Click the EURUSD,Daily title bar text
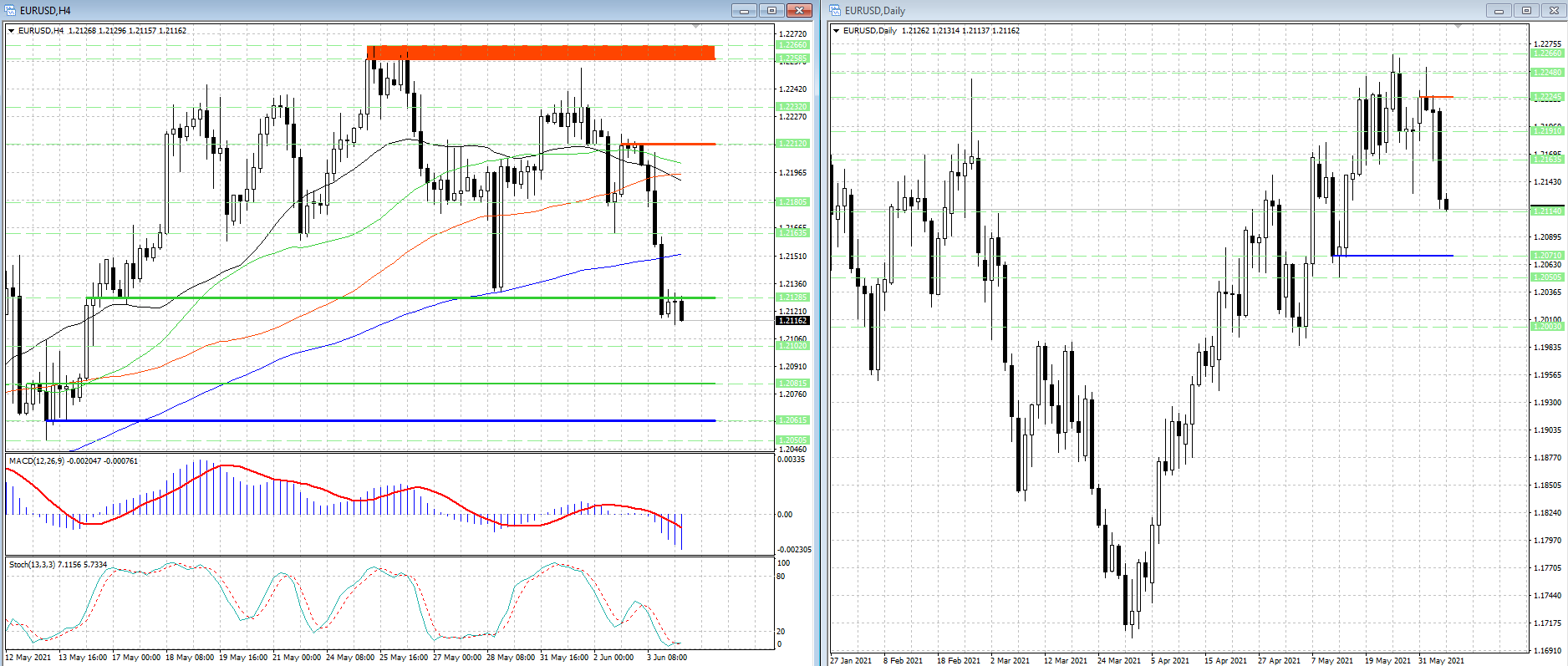The image size is (1568, 666). click(x=875, y=11)
